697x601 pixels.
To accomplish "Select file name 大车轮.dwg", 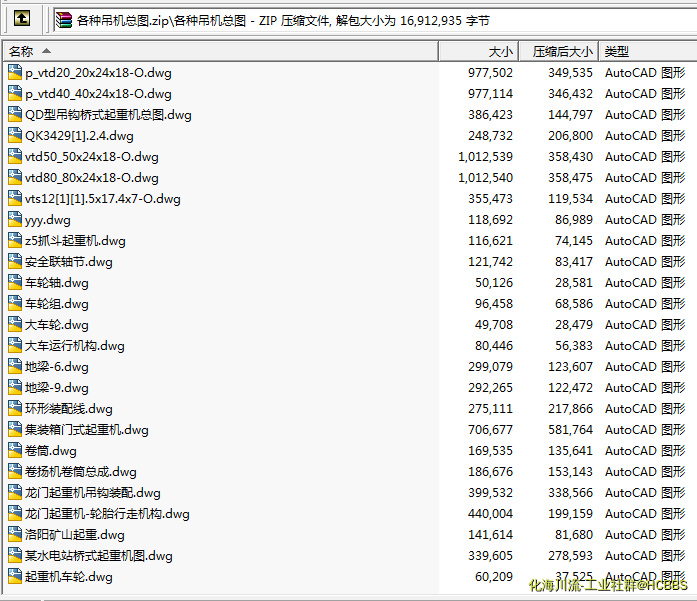I will pyautogui.click(x=57, y=325).
